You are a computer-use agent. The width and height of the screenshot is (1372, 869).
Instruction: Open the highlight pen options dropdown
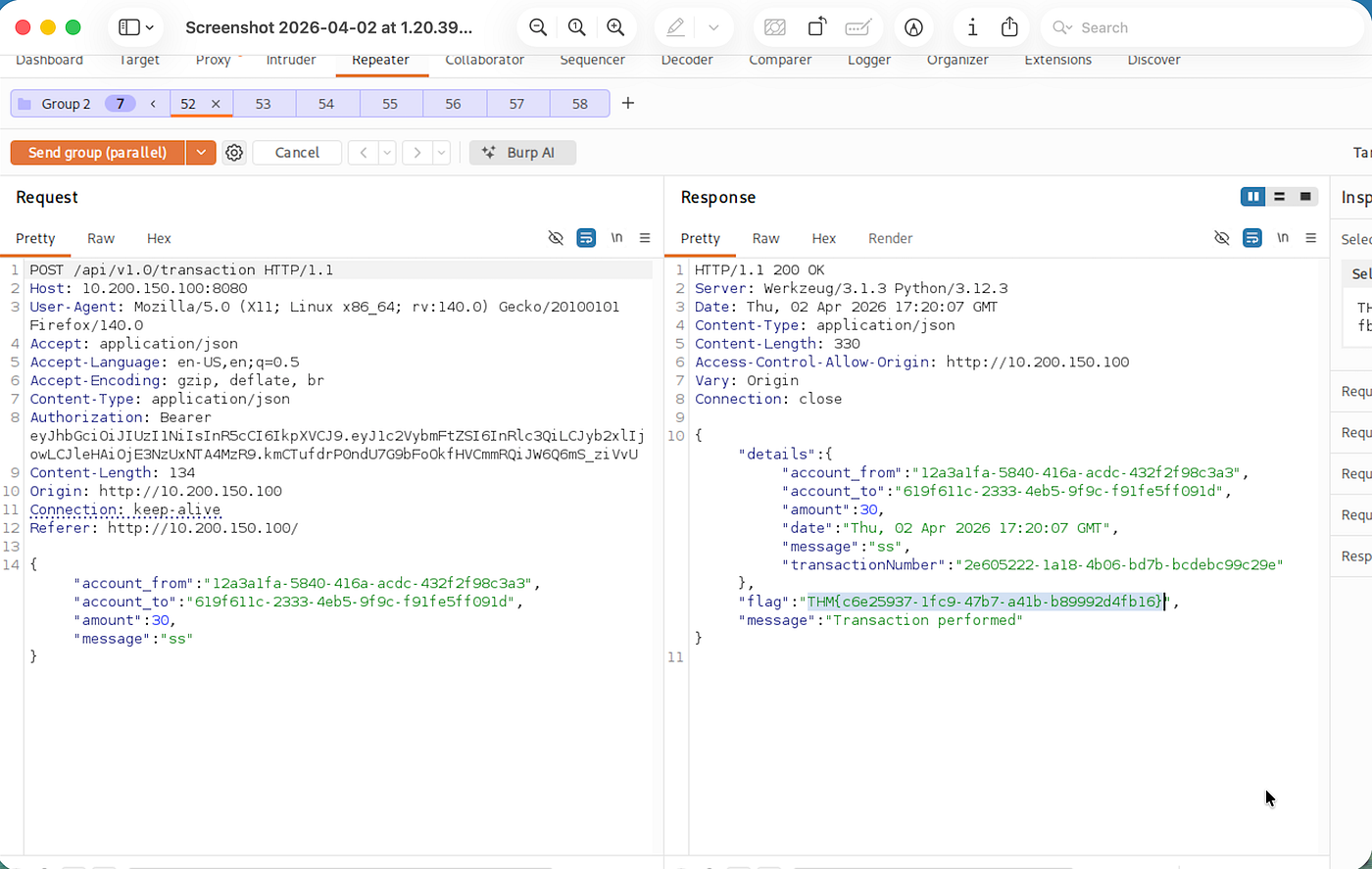click(x=713, y=27)
